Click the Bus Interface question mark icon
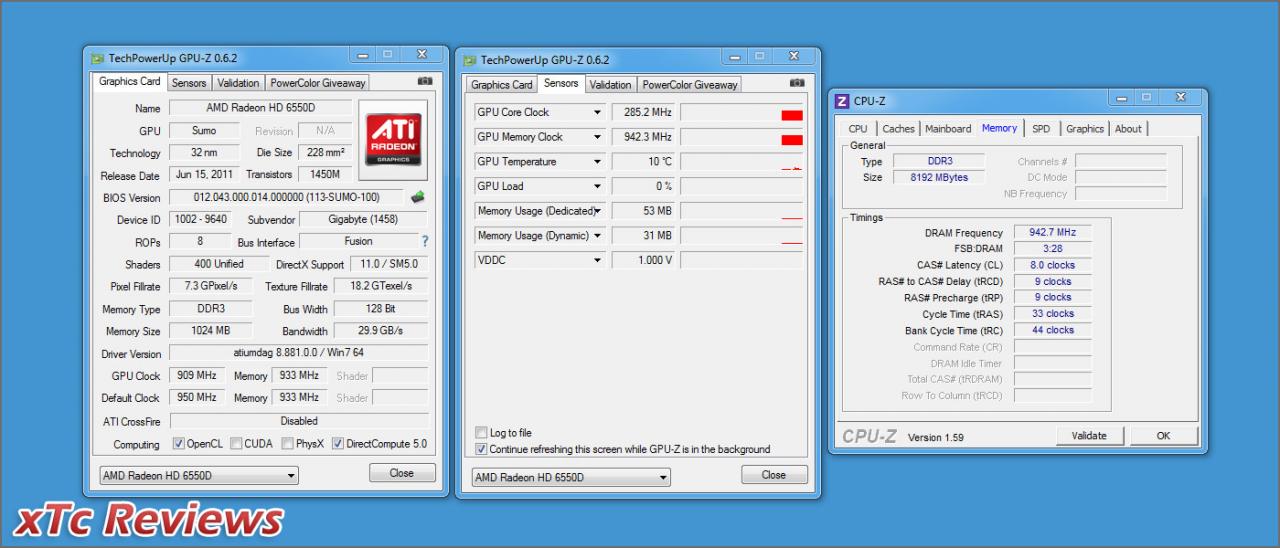 click(x=425, y=241)
